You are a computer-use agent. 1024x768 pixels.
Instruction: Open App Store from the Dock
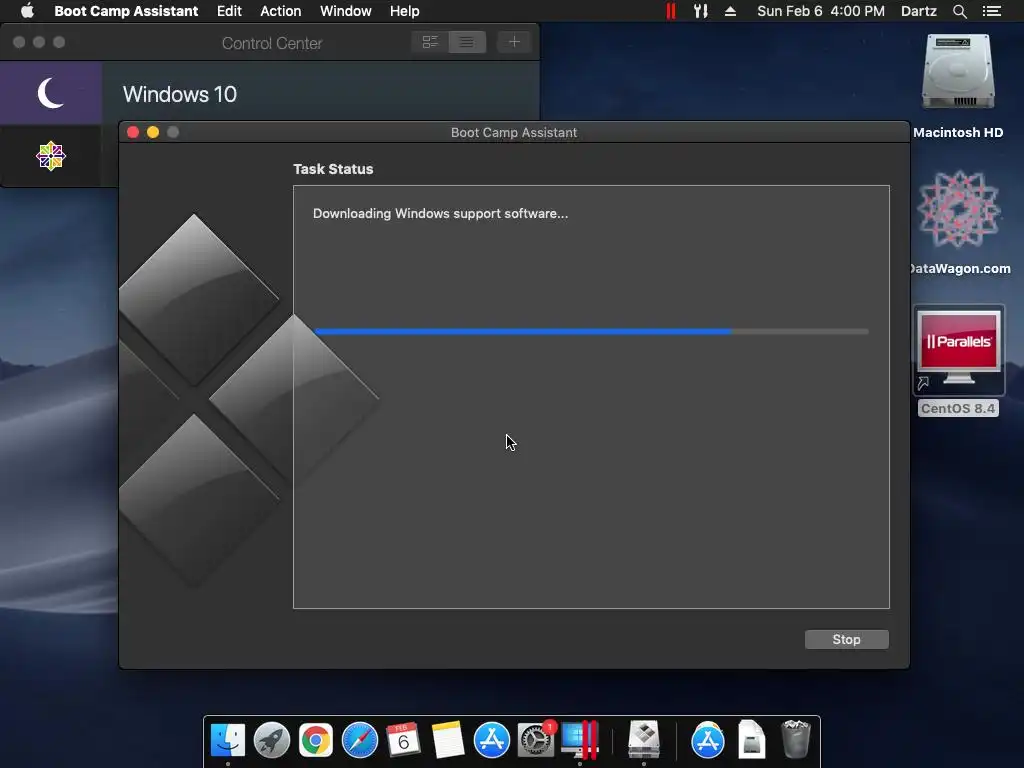(491, 741)
